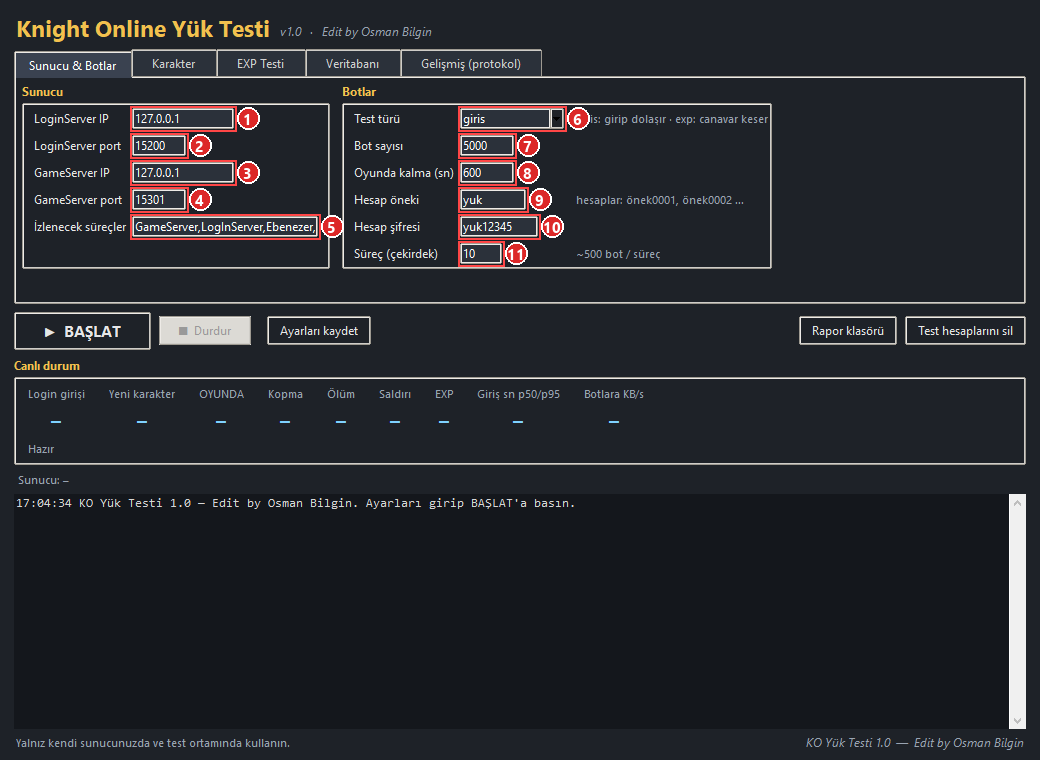The image size is (1040, 760).
Task: Open the giris combo box
Action: coord(511,119)
